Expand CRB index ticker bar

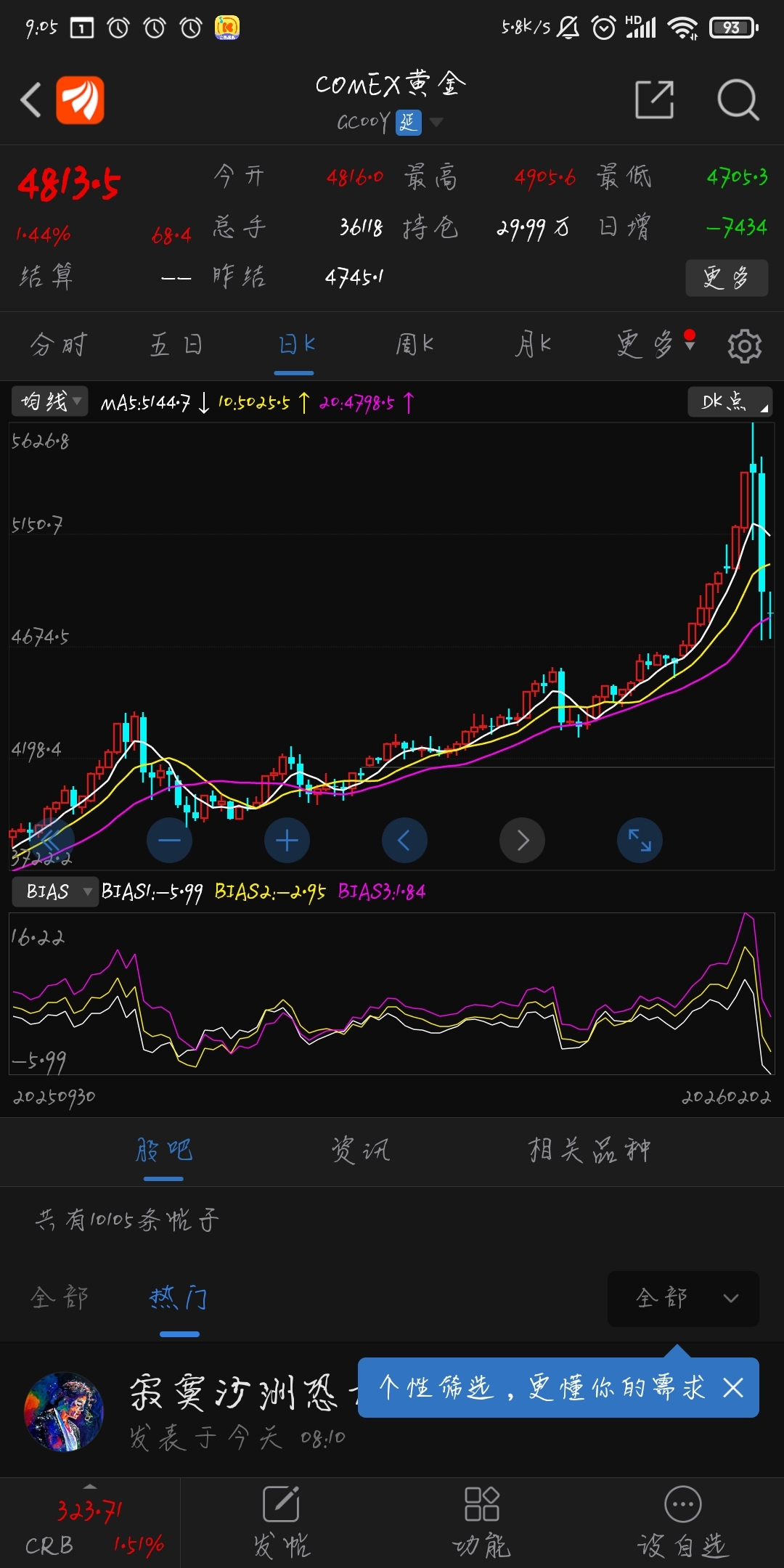point(90,1522)
